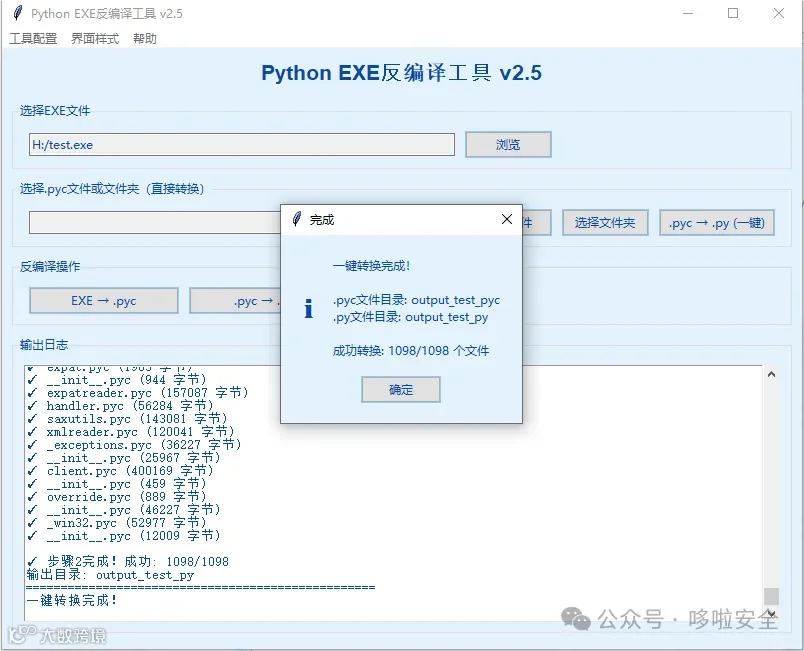
Task: Click the log line __init__.pyc (12009 字节)
Action: pos(125,536)
